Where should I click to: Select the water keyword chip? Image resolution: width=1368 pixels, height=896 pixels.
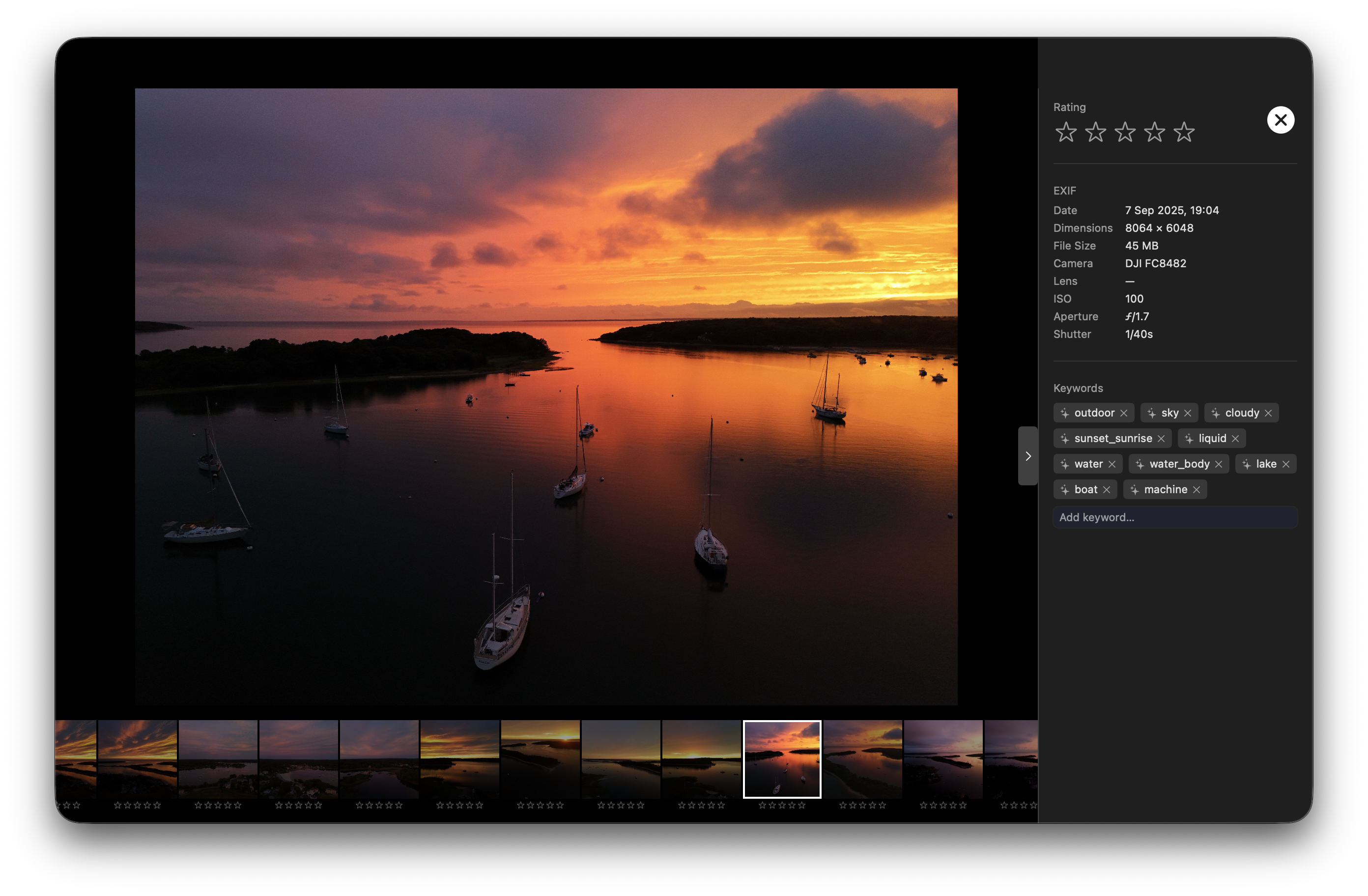coord(1087,464)
